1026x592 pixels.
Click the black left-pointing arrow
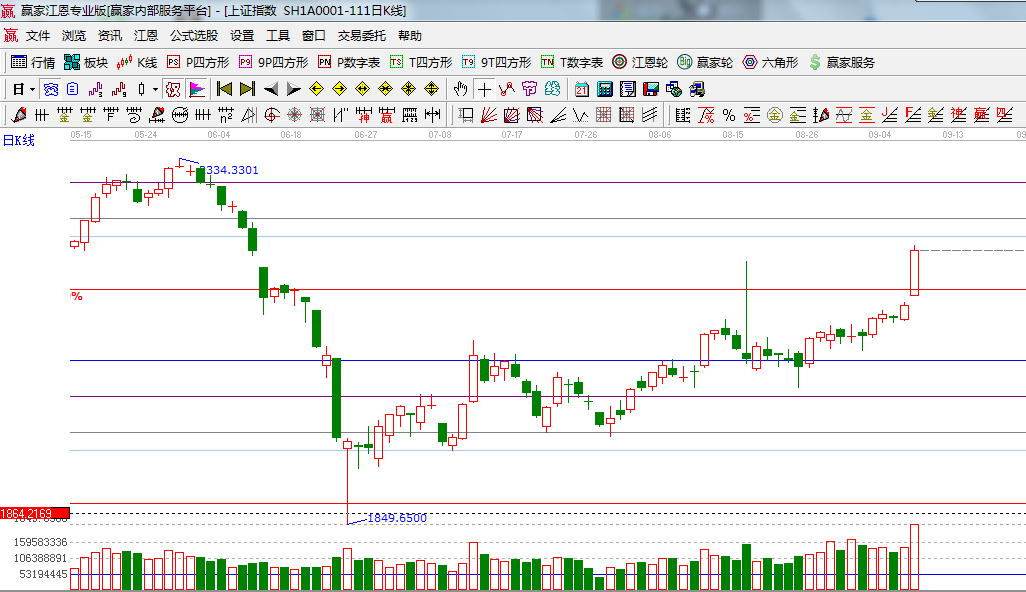(x=270, y=89)
